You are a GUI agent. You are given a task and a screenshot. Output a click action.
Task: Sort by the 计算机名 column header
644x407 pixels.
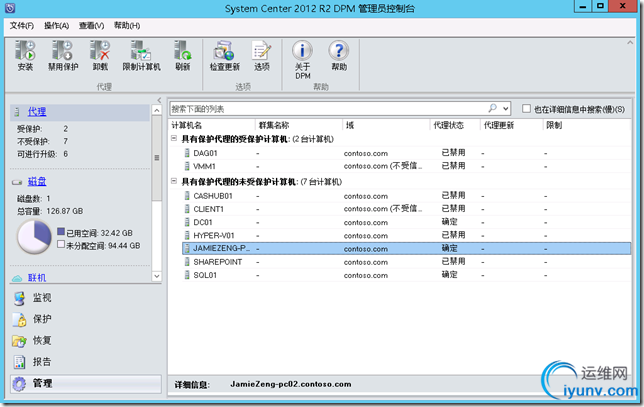[x=212, y=125]
